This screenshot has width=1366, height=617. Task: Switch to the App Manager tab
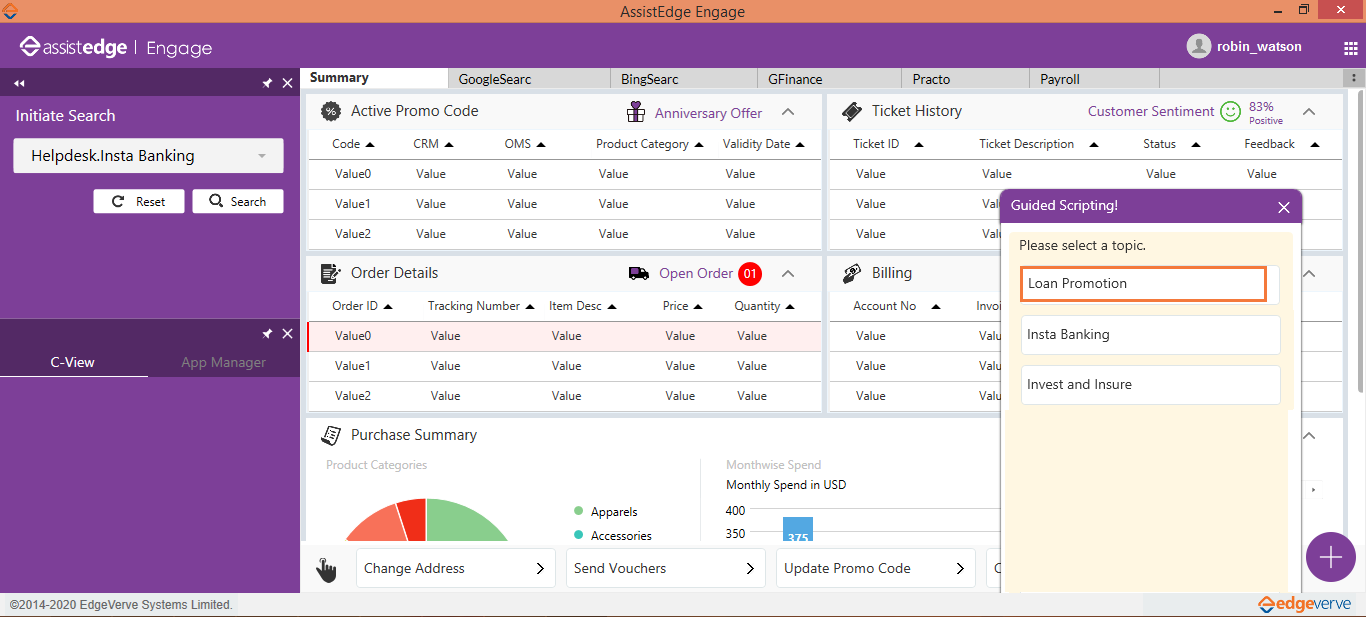(x=223, y=362)
